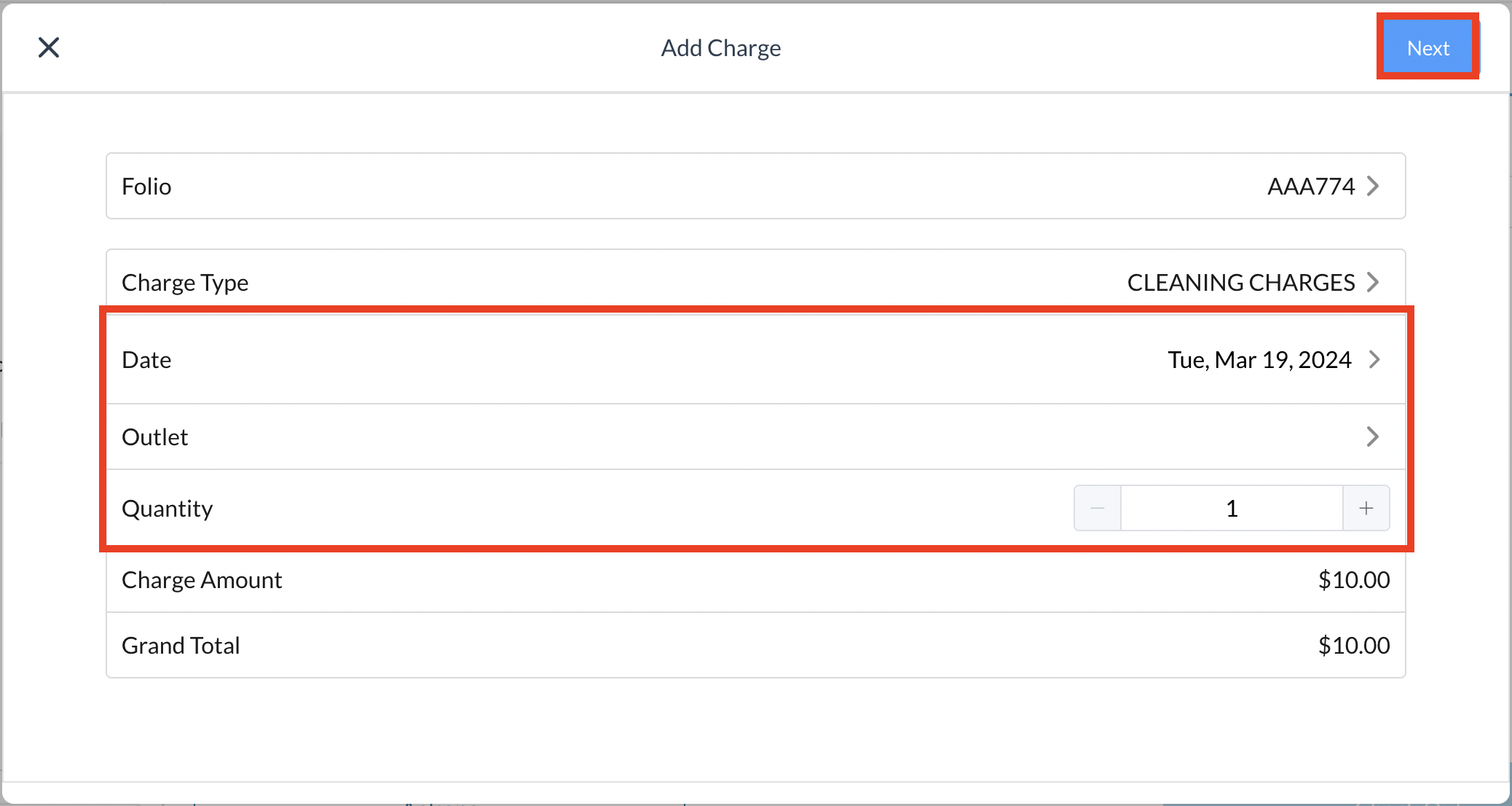Click the Quantity label
This screenshot has height=806, width=1512.
167,509
